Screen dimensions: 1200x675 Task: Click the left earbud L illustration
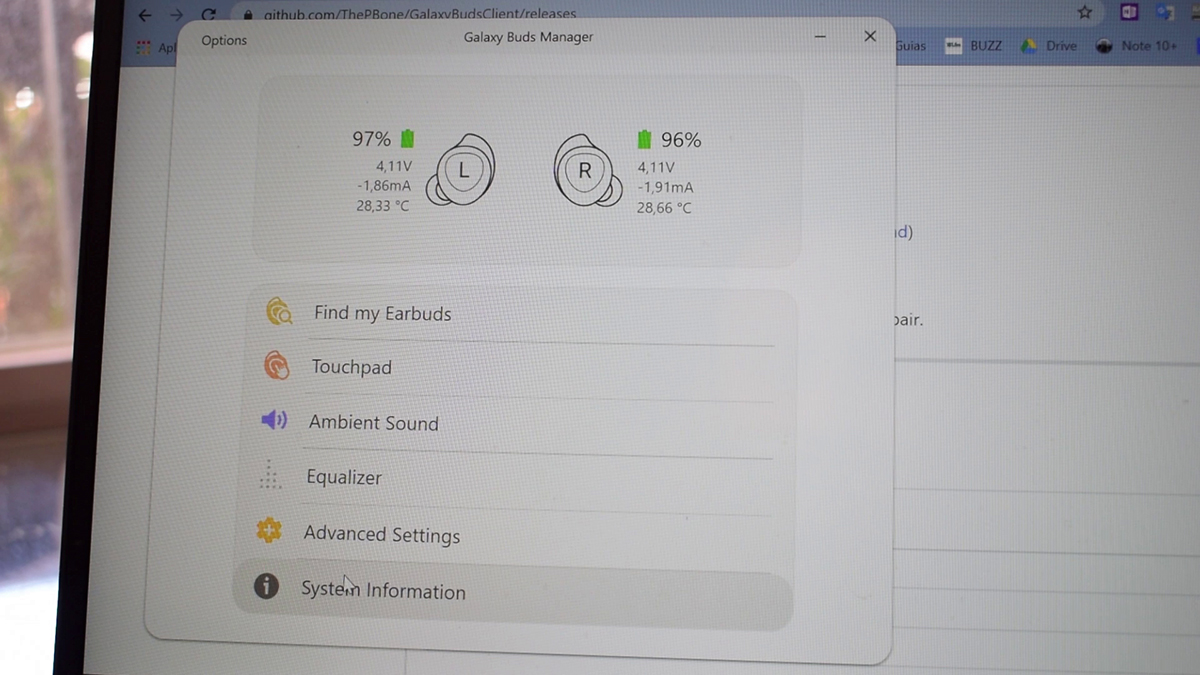460,171
